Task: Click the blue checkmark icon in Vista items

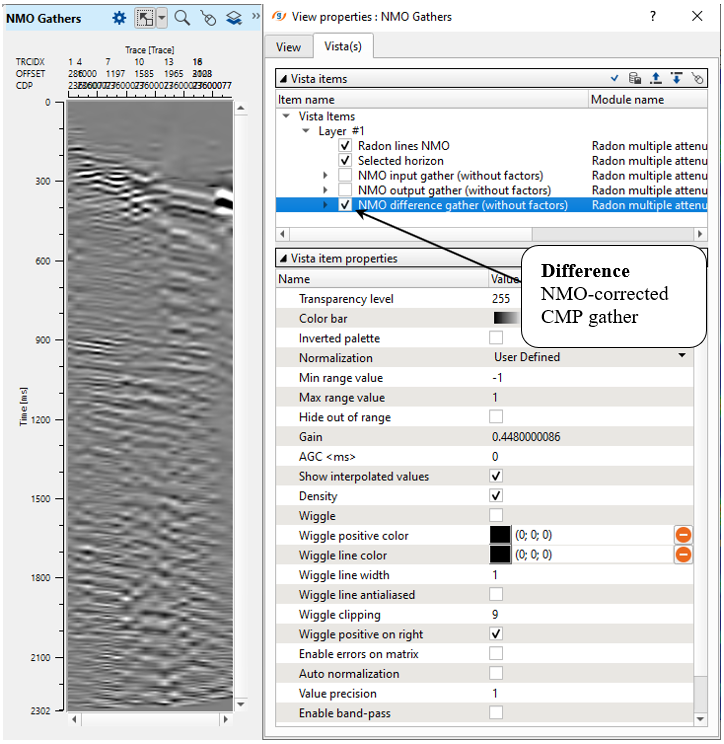Action: click(x=615, y=78)
